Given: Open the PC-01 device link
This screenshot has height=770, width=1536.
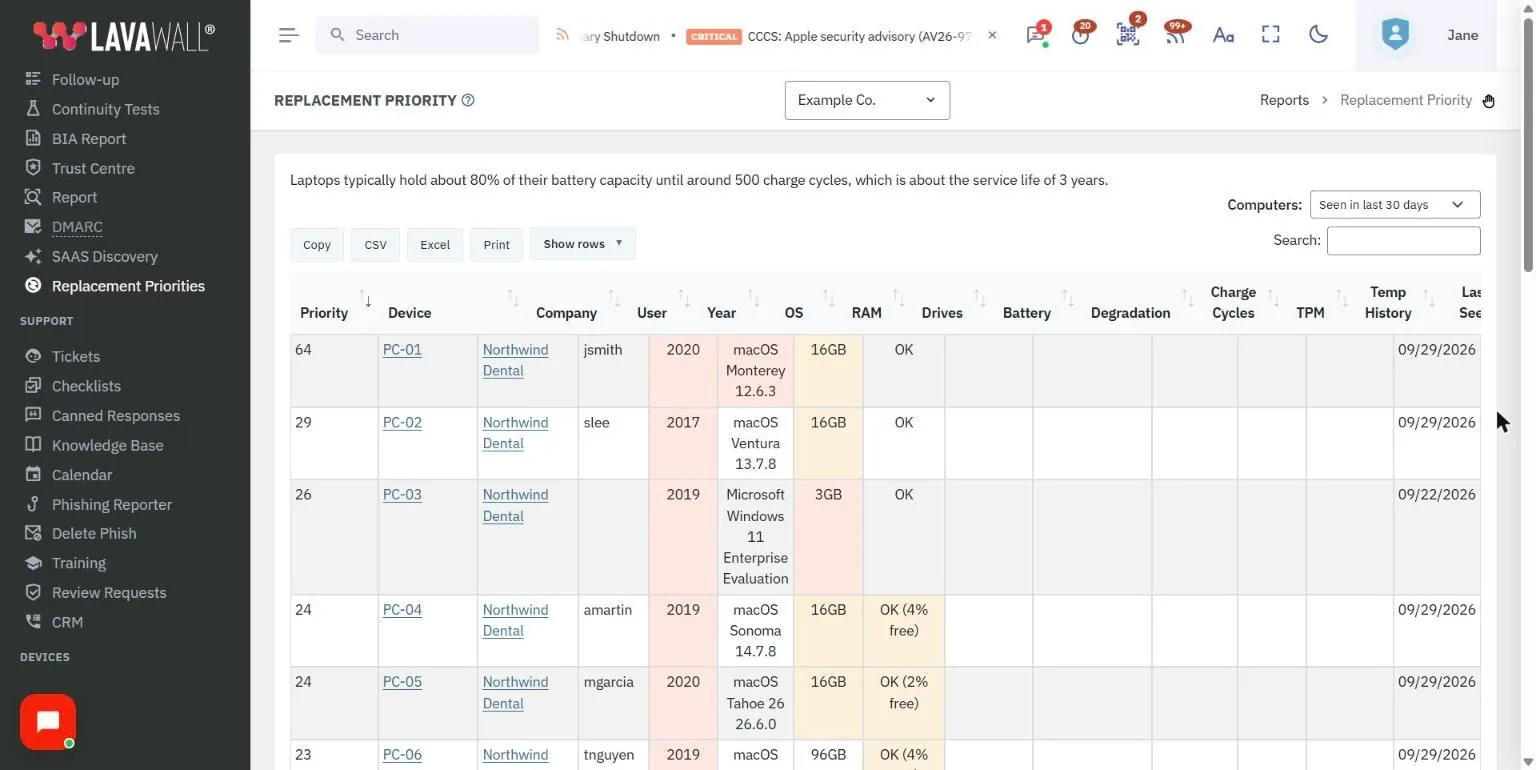Looking at the screenshot, I should (402, 349).
